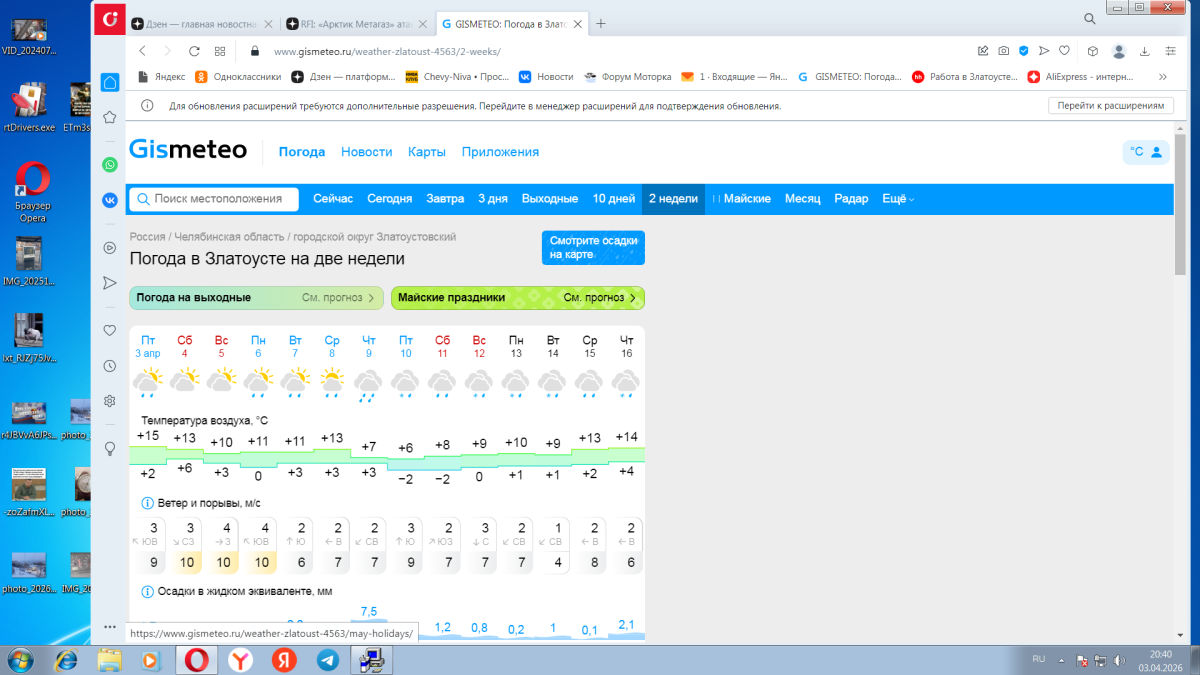Open History from the sidebar clock icon
Image resolution: width=1200 pixels, height=675 pixels.
click(110, 366)
